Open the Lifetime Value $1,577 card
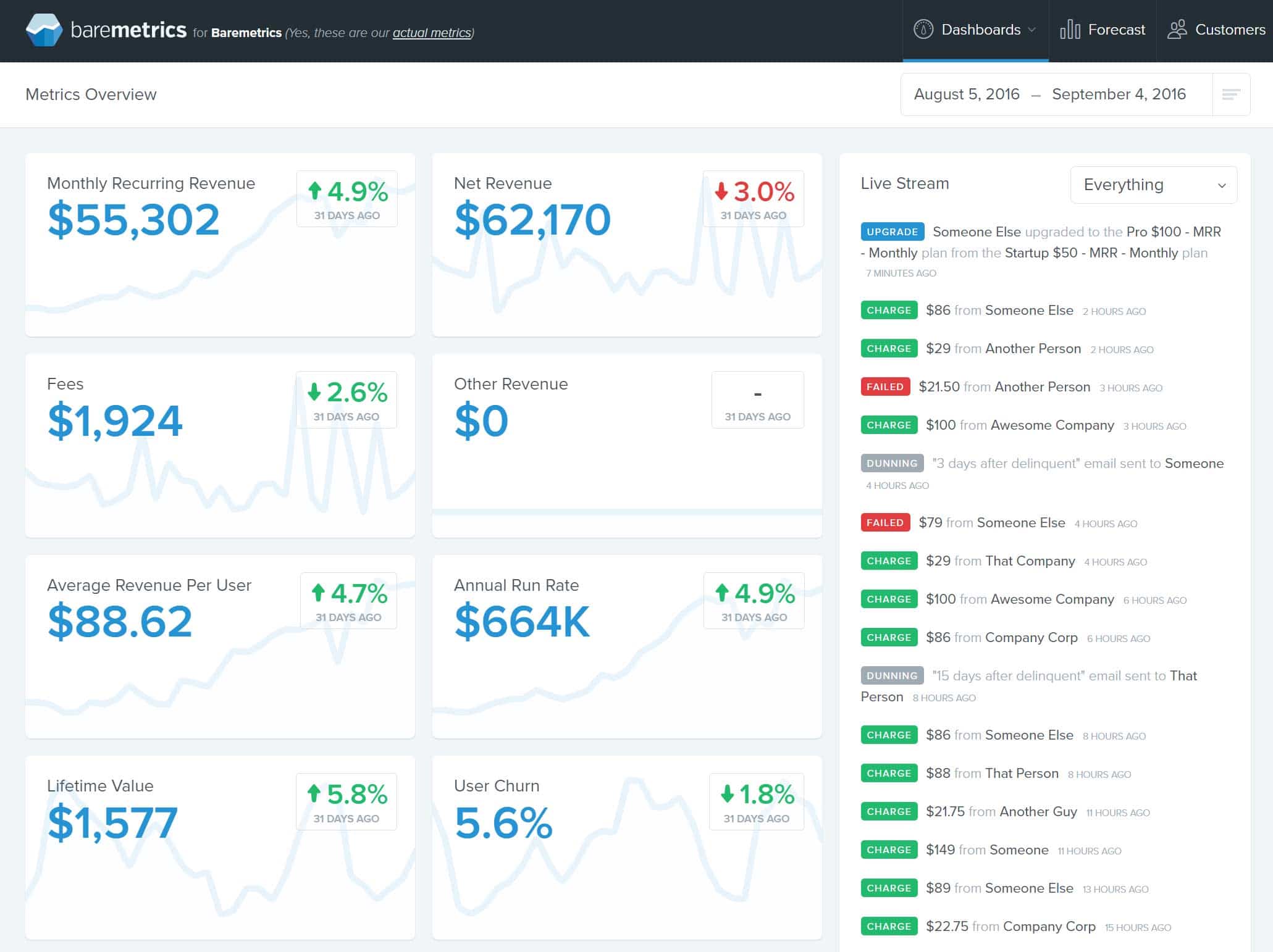Image resolution: width=1273 pixels, height=952 pixels. [x=220, y=848]
